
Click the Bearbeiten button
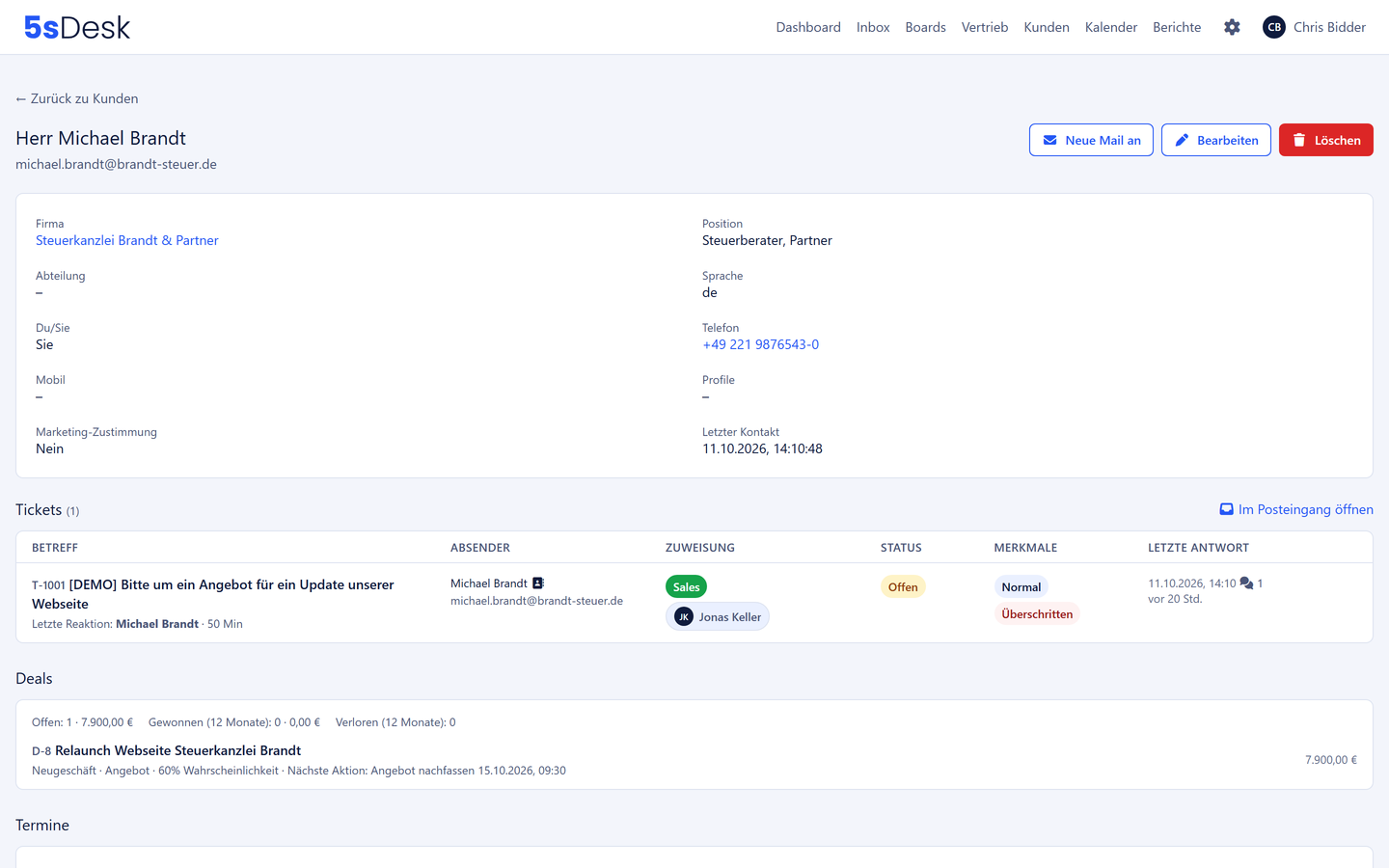tap(1216, 140)
